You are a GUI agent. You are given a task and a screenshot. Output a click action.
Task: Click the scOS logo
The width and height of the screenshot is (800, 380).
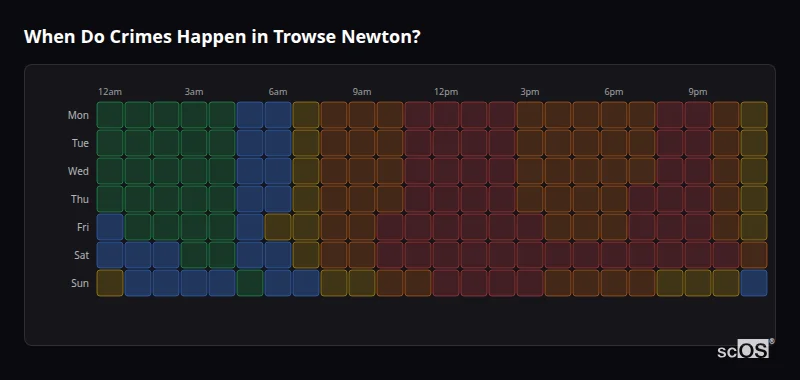pos(745,348)
